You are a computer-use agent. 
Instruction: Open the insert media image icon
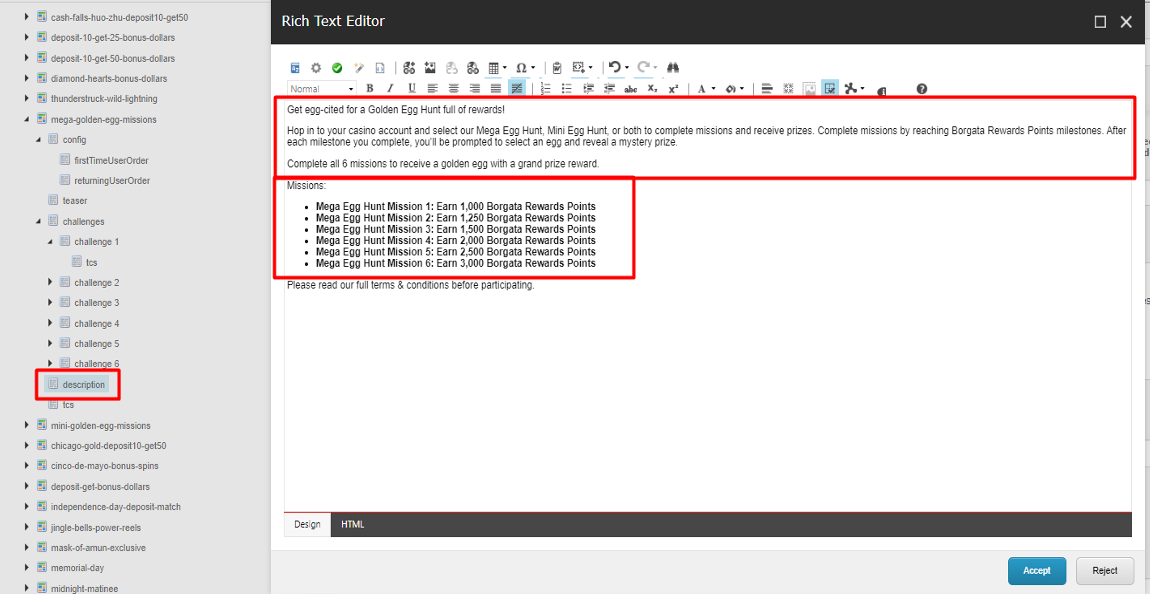[431, 67]
